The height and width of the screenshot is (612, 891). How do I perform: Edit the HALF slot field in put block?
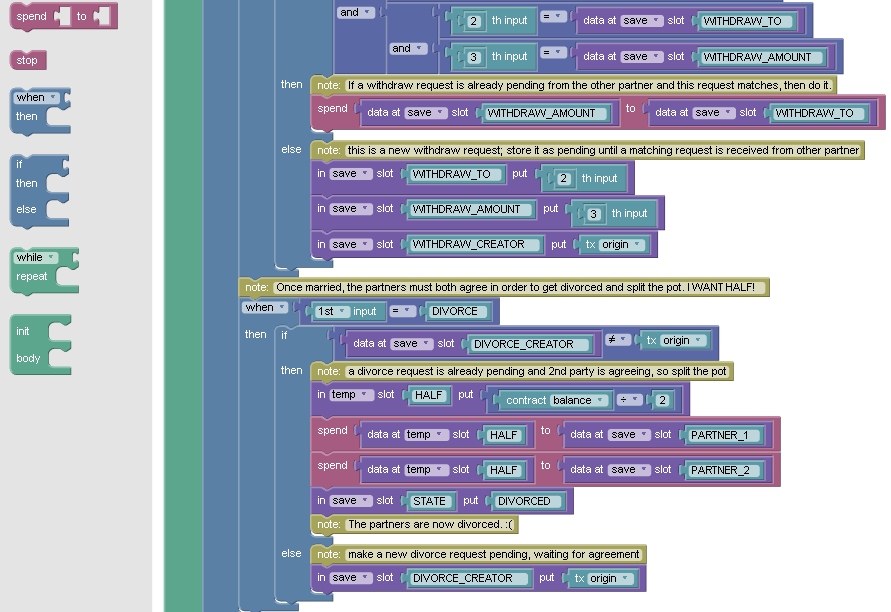coord(428,395)
